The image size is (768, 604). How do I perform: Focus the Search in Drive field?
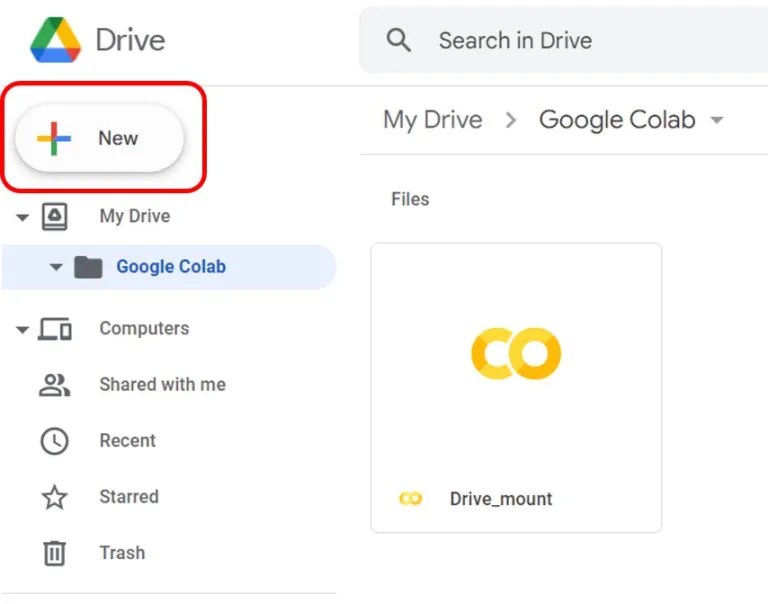coord(563,40)
